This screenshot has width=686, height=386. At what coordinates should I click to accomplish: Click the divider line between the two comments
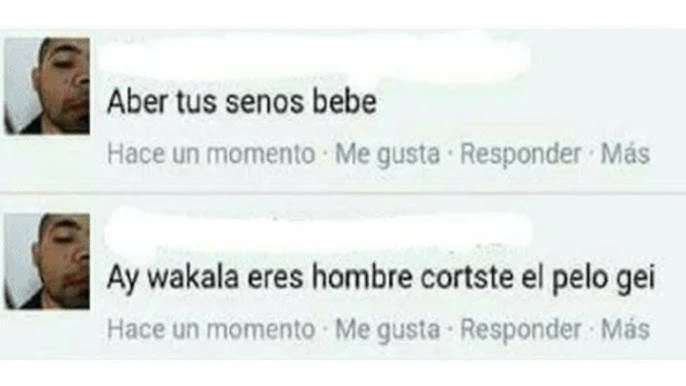coord(343,193)
